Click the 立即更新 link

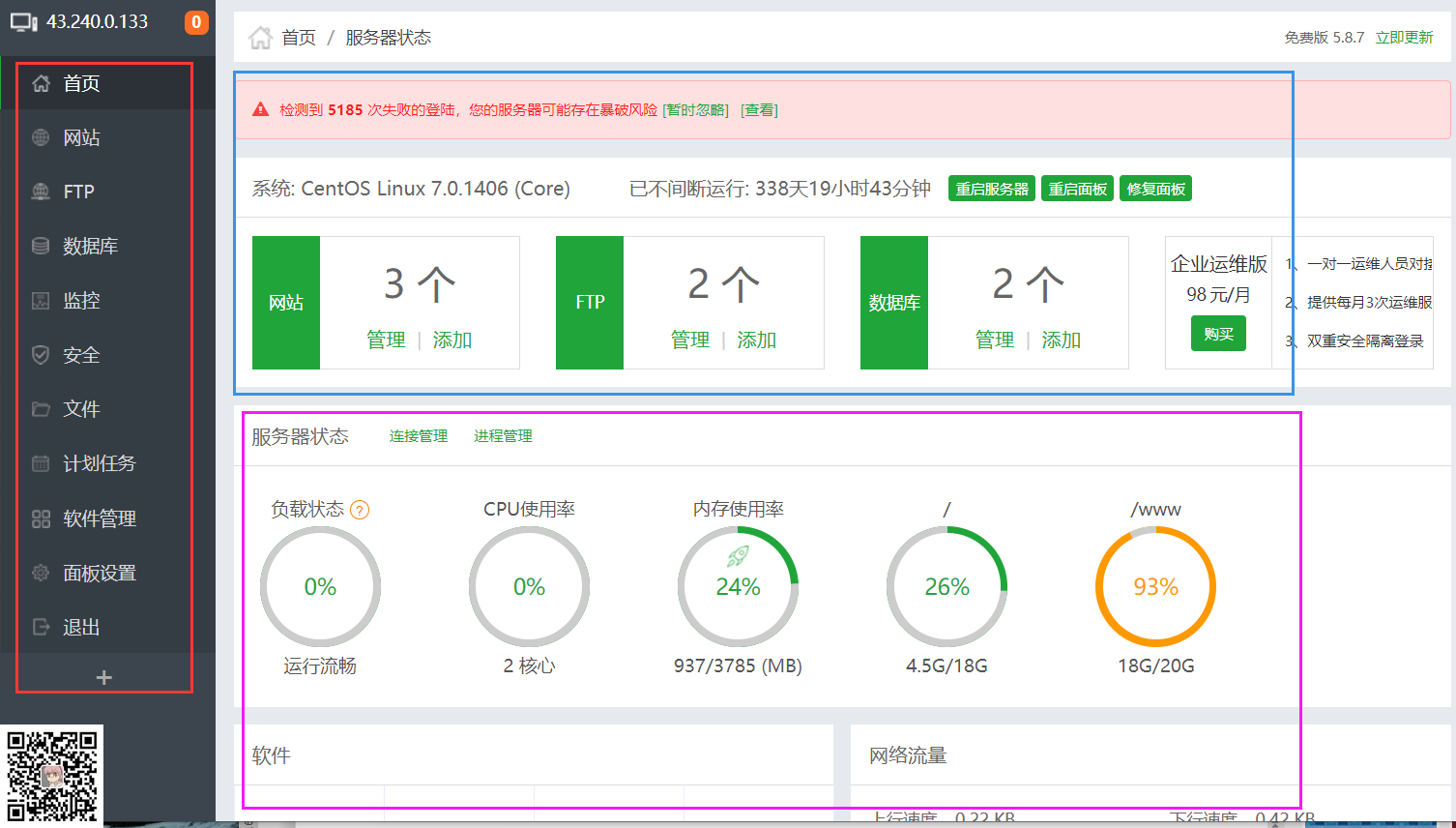tap(1404, 38)
